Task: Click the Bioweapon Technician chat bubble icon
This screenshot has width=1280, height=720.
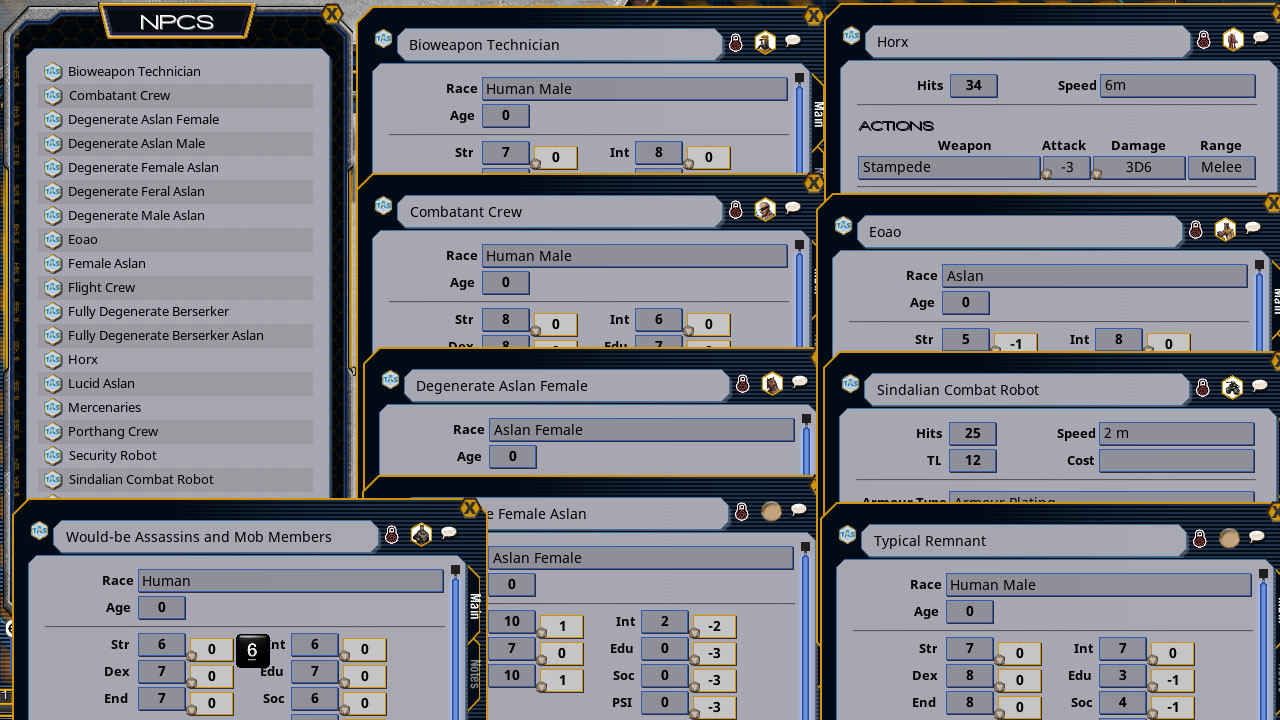Action: 792,41
